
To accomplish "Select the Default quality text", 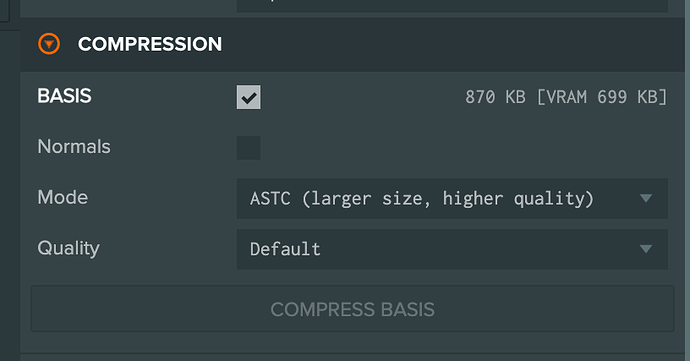I will click(285, 249).
